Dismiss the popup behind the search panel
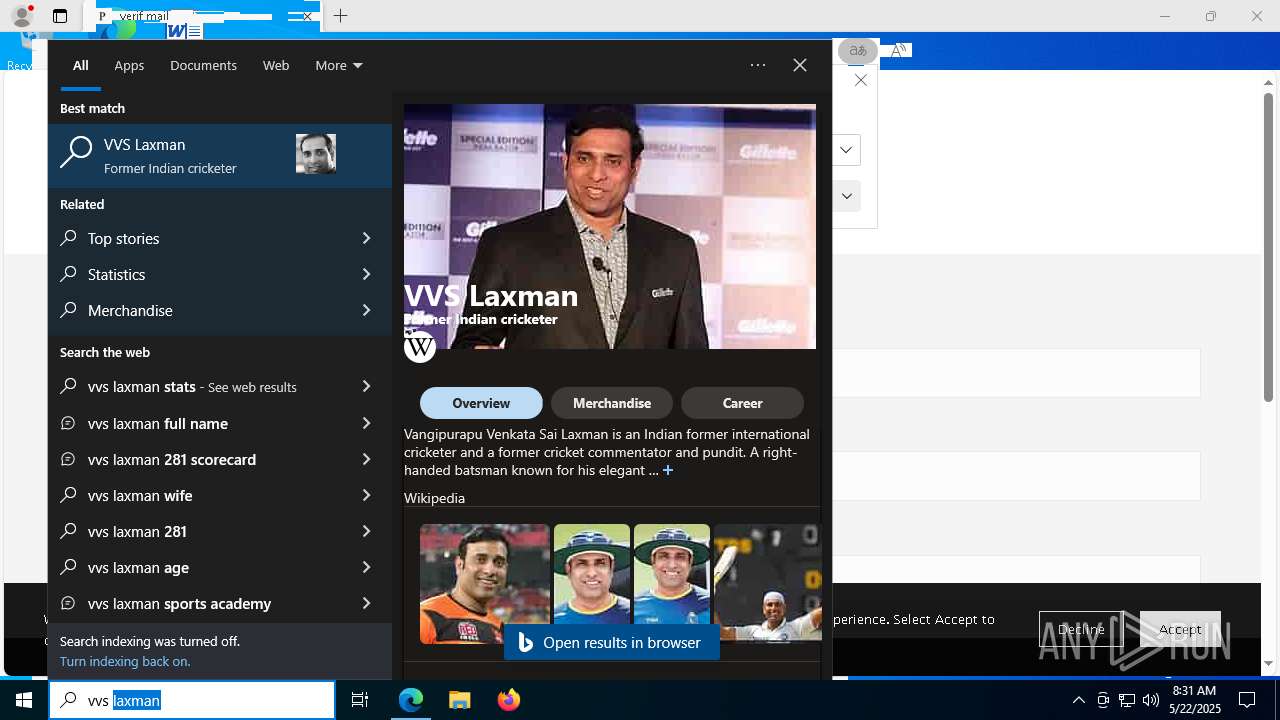 coord(861,80)
